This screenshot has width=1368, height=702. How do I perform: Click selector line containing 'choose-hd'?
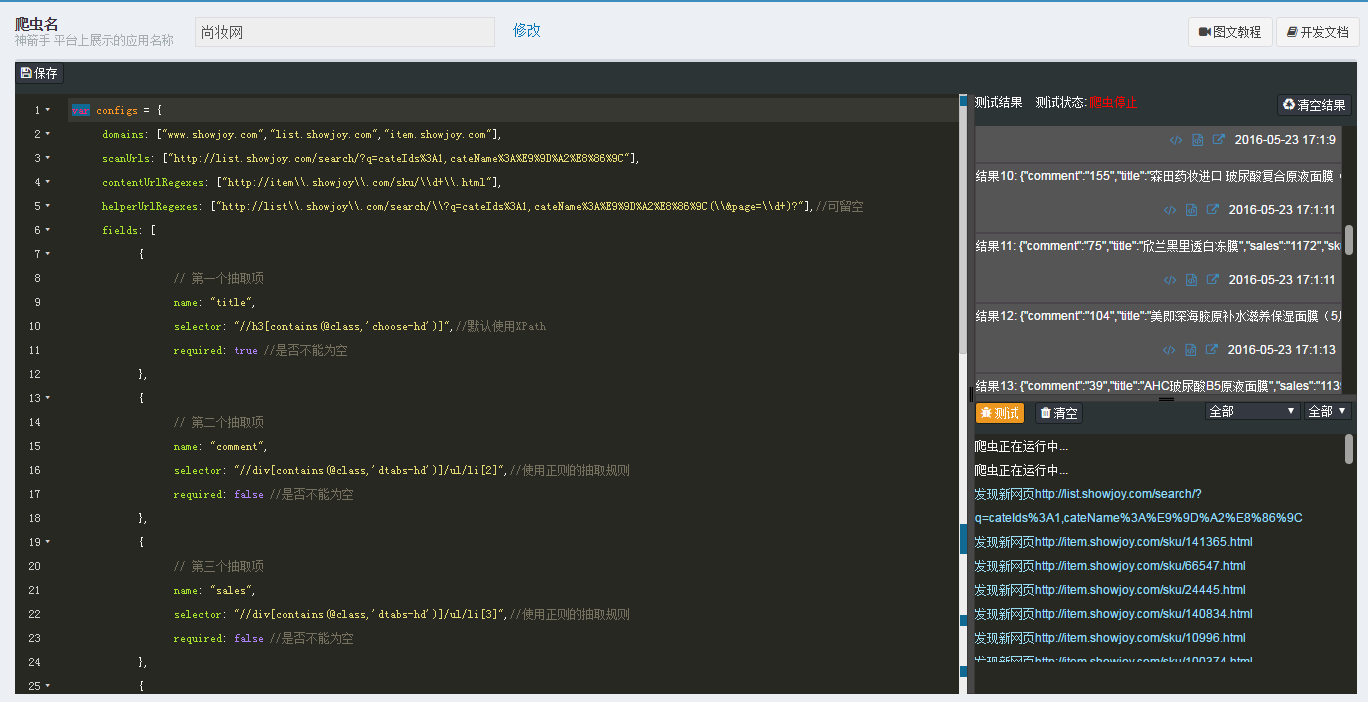click(x=360, y=326)
